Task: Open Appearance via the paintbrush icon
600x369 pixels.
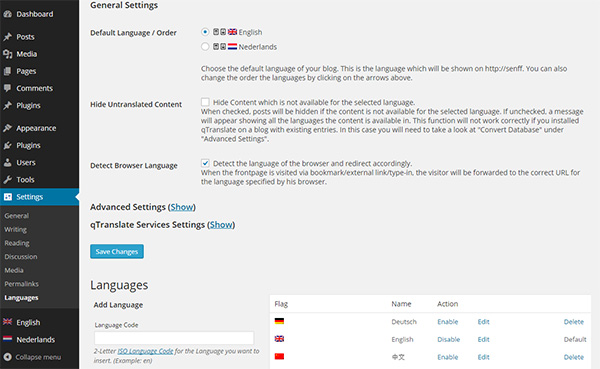Action: click(x=8, y=128)
